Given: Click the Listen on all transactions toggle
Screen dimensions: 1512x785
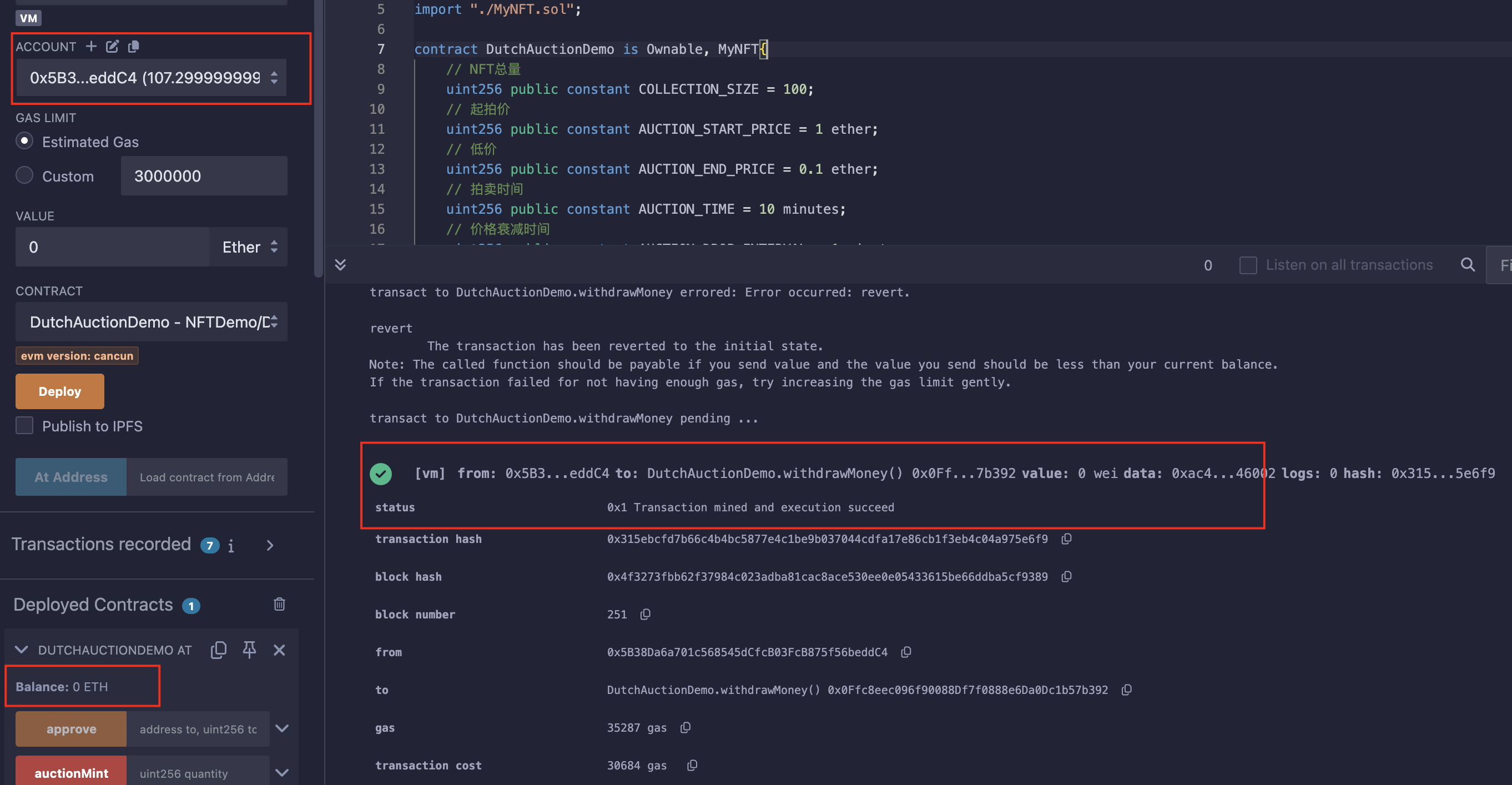Looking at the screenshot, I should click(1248, 264).
